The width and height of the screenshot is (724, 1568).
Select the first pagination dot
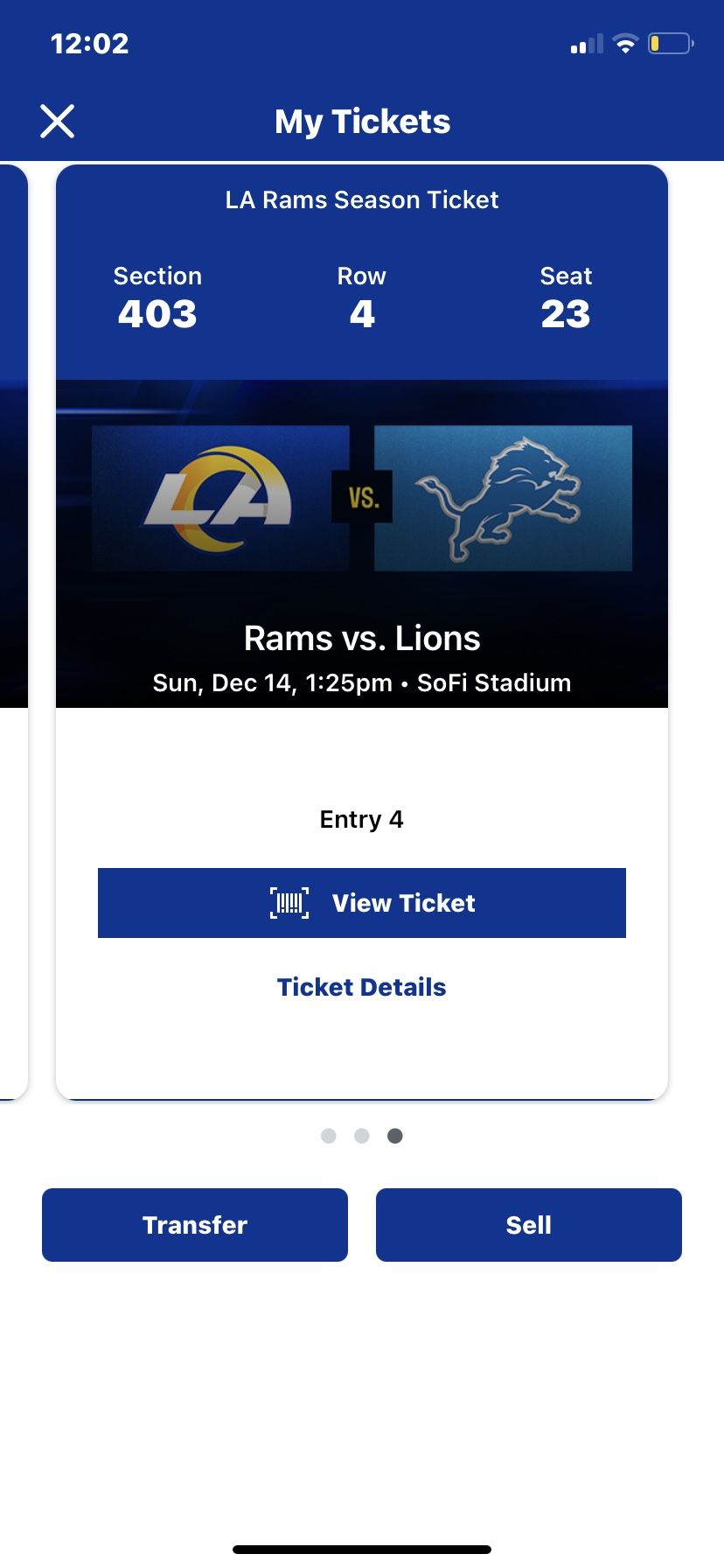[329, 1135]
